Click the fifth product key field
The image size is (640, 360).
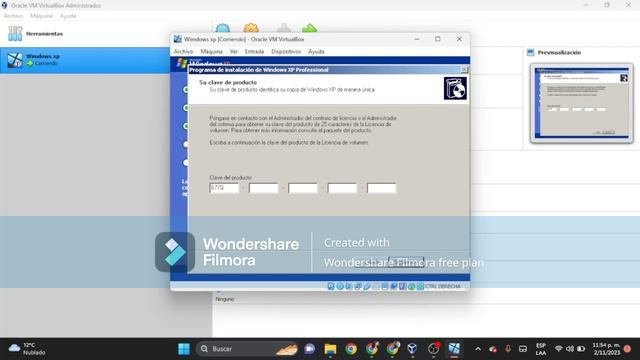[x=381, y=188]
